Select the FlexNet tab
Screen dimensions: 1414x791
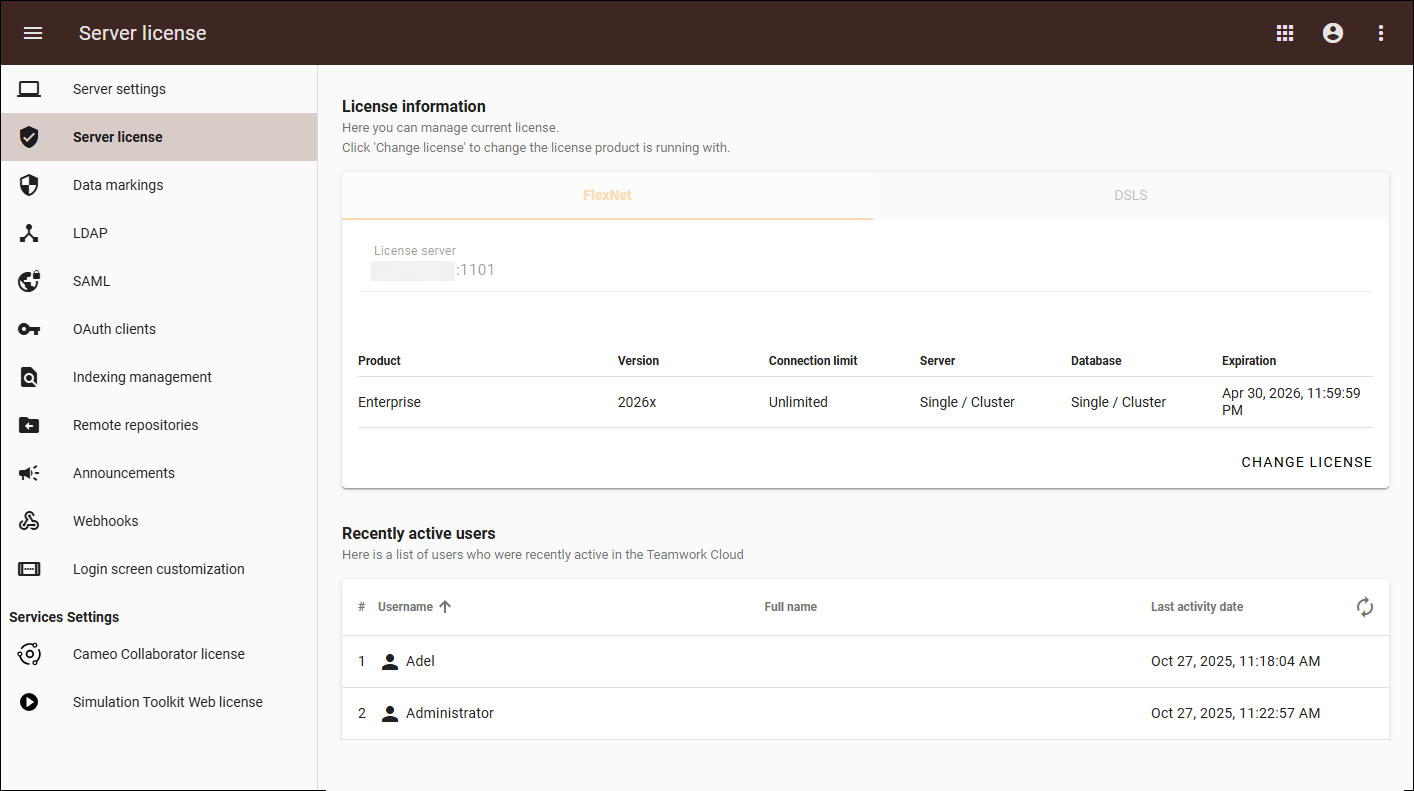pyautogui.click(x=607, y=195)
